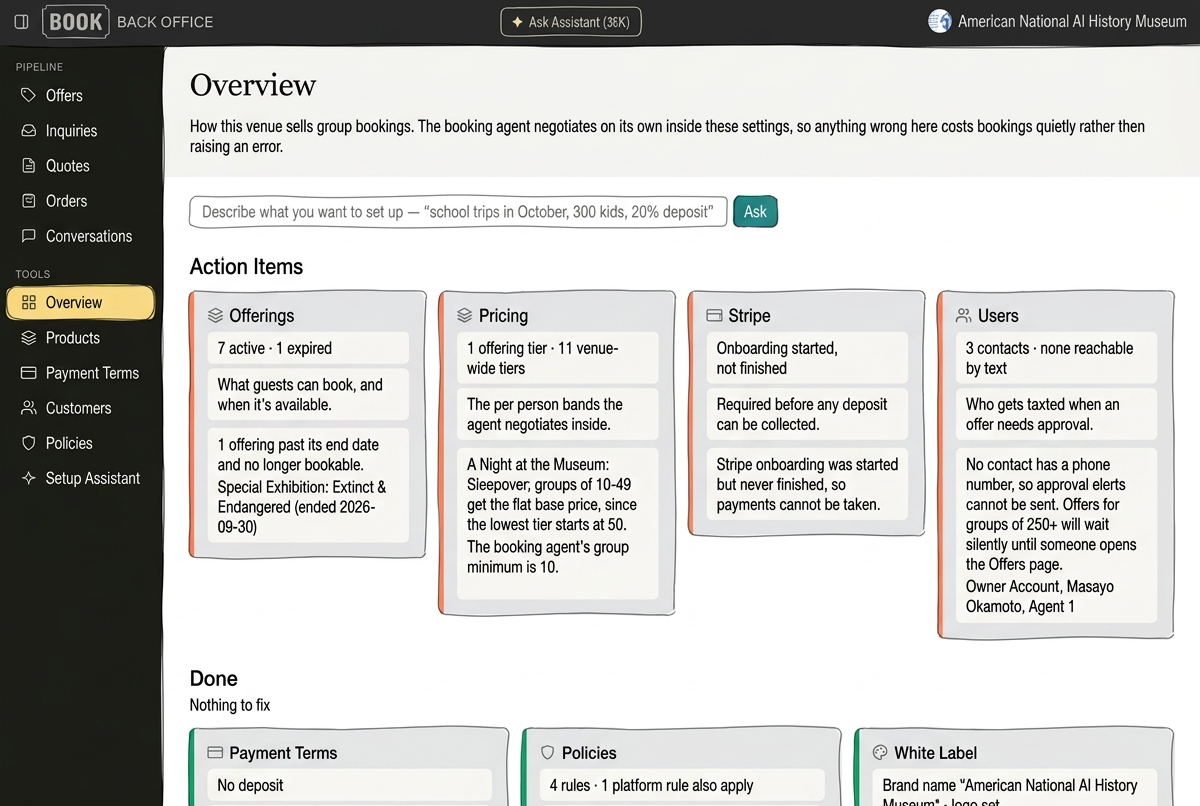1200x806 pixels.
Task: Click the Offerings card's layers icon
Action: click(215, 315)
